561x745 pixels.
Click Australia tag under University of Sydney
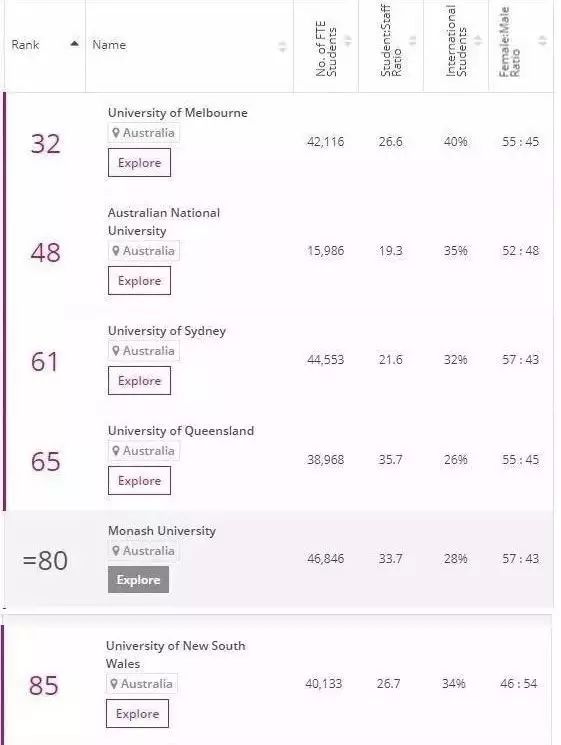[x=143, y=351]
